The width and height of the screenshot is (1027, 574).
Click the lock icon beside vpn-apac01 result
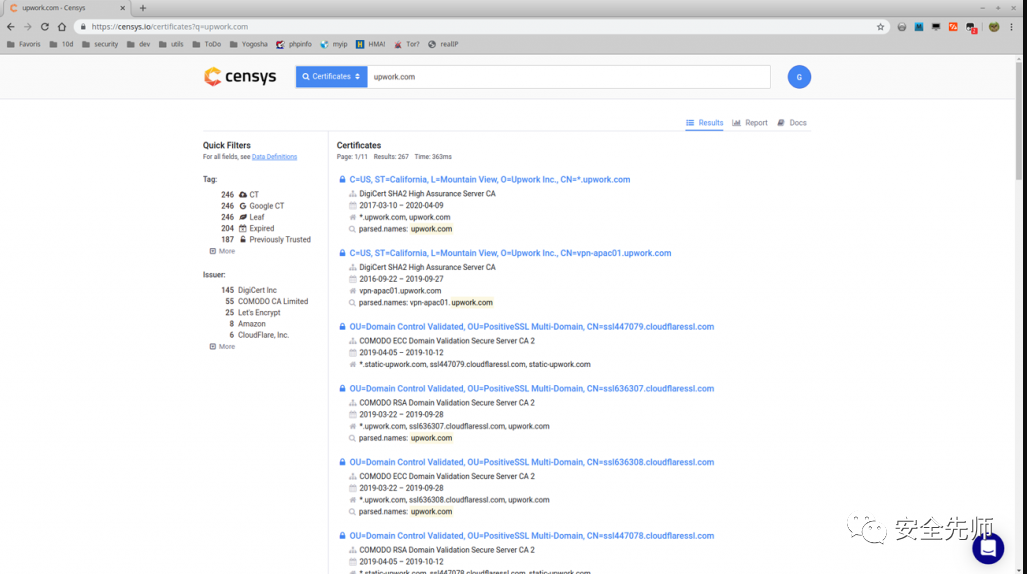point(342,253)
